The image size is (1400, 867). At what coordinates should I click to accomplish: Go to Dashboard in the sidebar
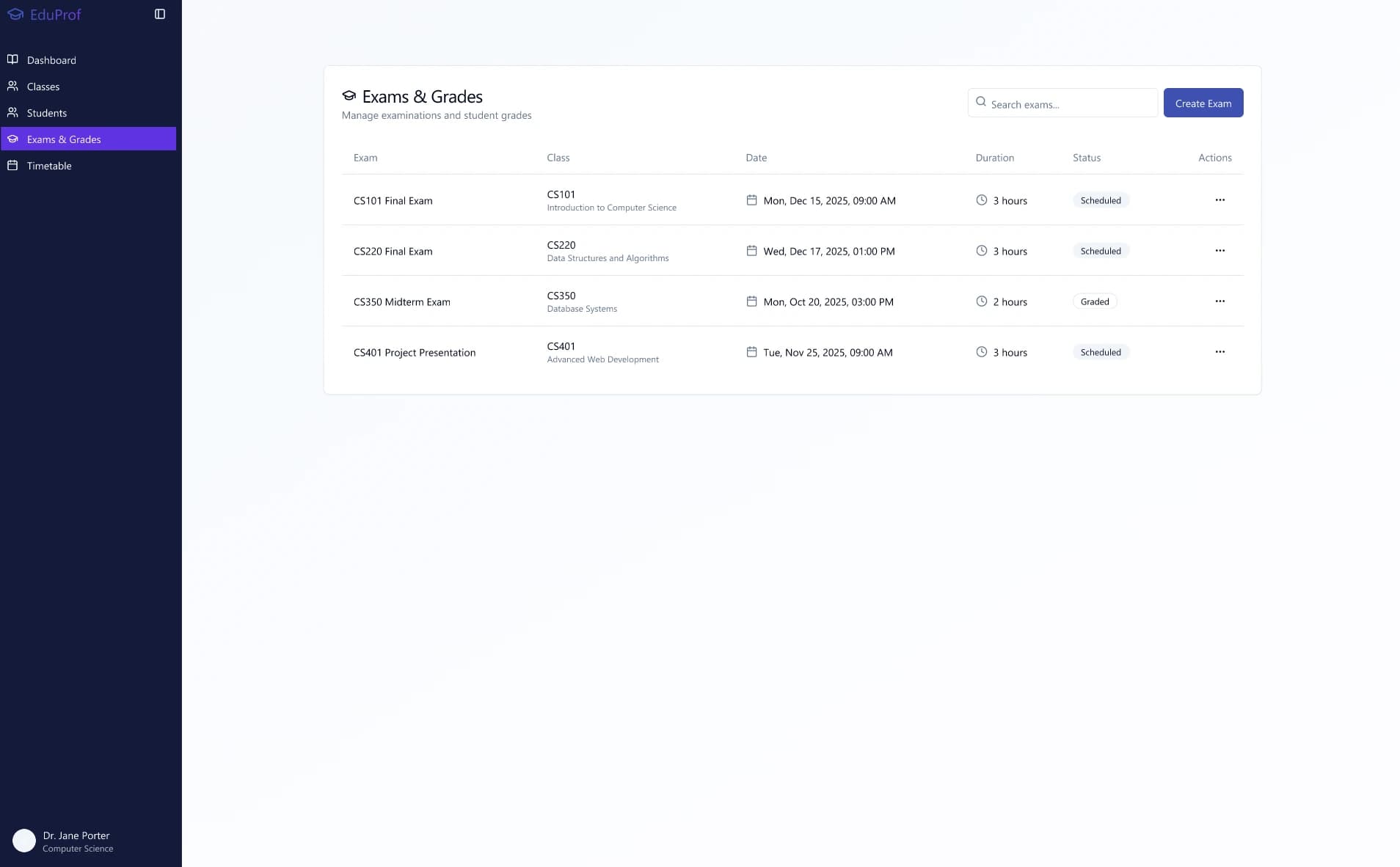88,60
